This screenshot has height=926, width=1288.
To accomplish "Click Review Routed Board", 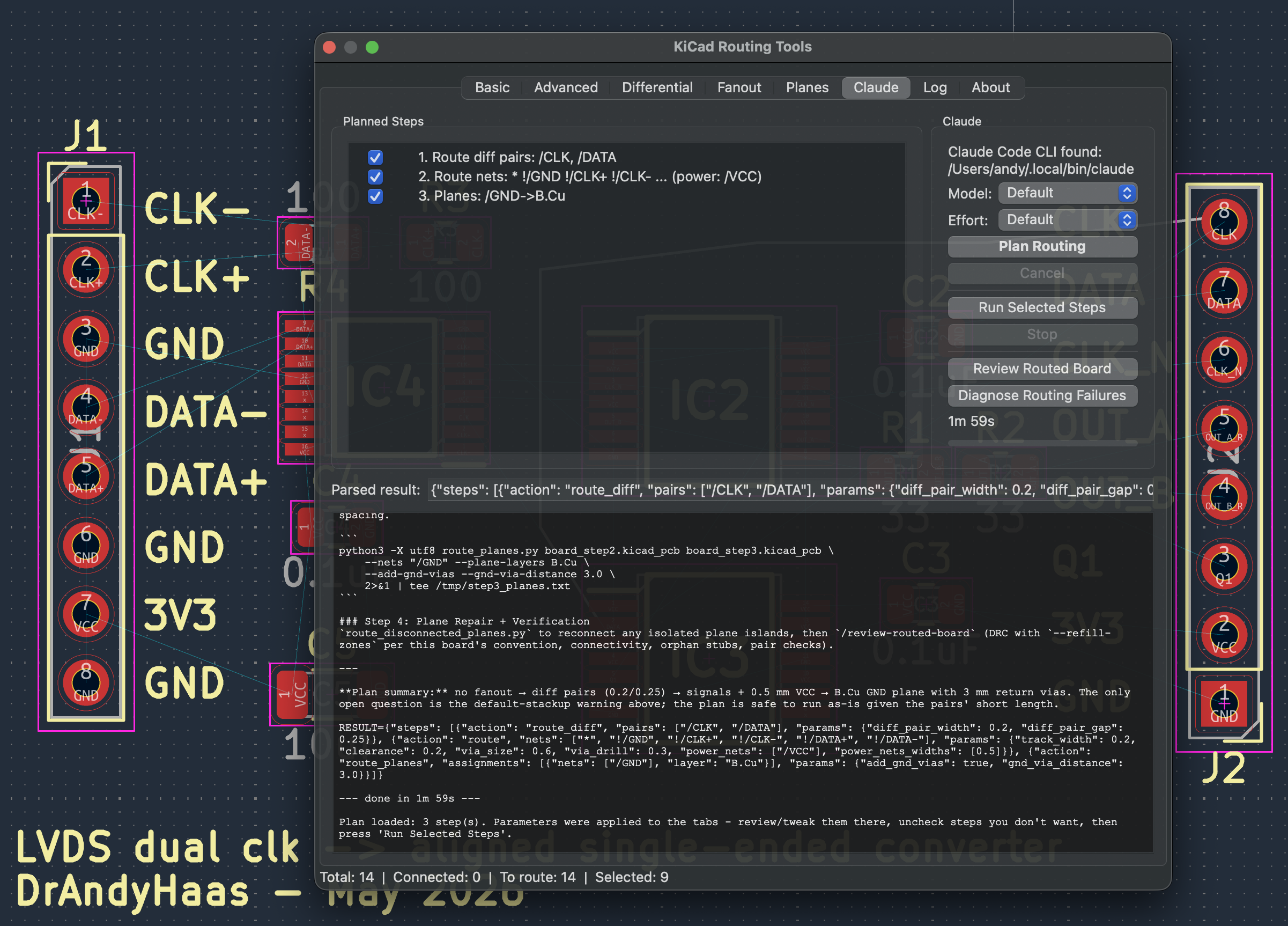I will [1042, 369].
